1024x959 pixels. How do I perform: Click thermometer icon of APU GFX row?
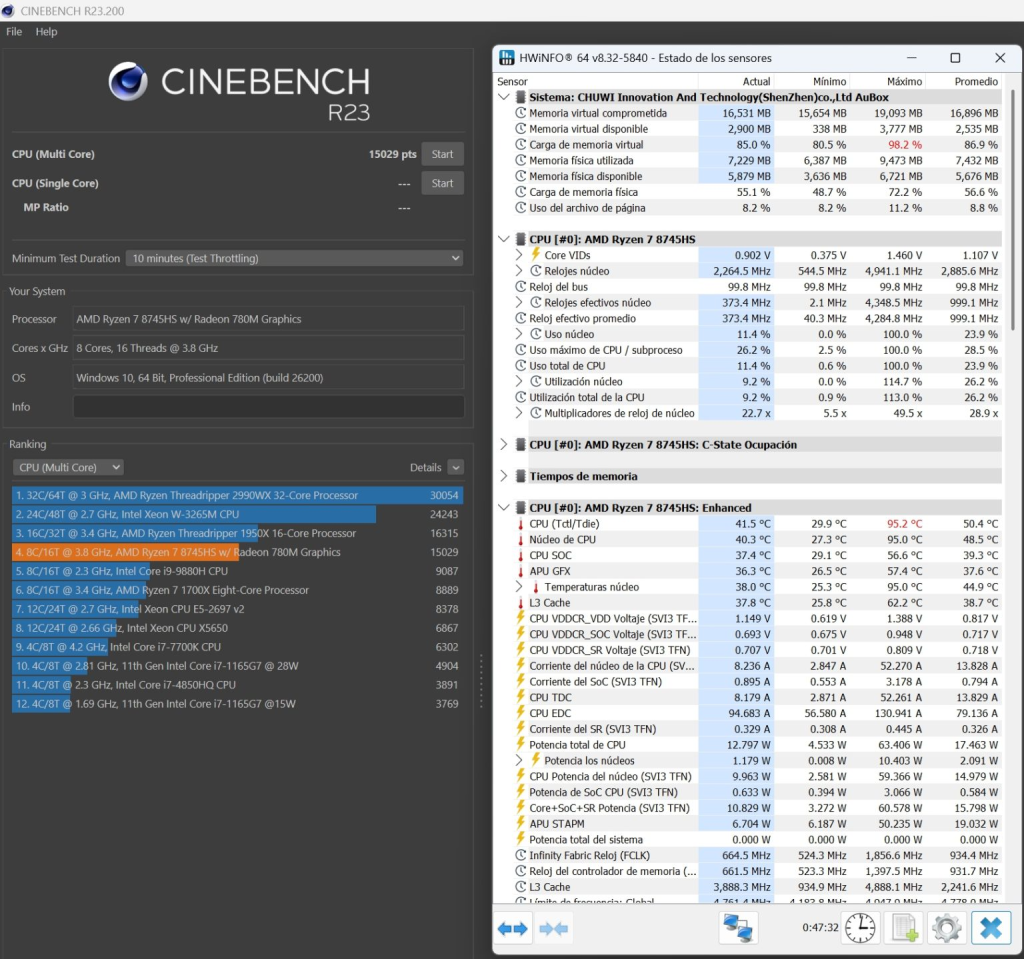coord(520,571)
